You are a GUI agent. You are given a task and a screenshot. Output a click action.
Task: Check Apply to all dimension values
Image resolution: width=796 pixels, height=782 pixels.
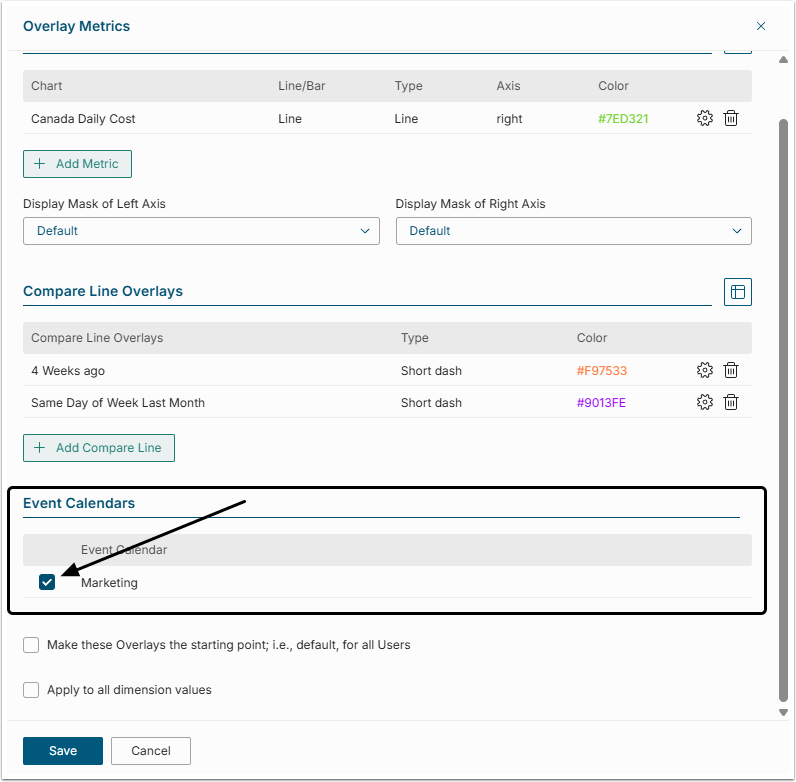(31, 690)
